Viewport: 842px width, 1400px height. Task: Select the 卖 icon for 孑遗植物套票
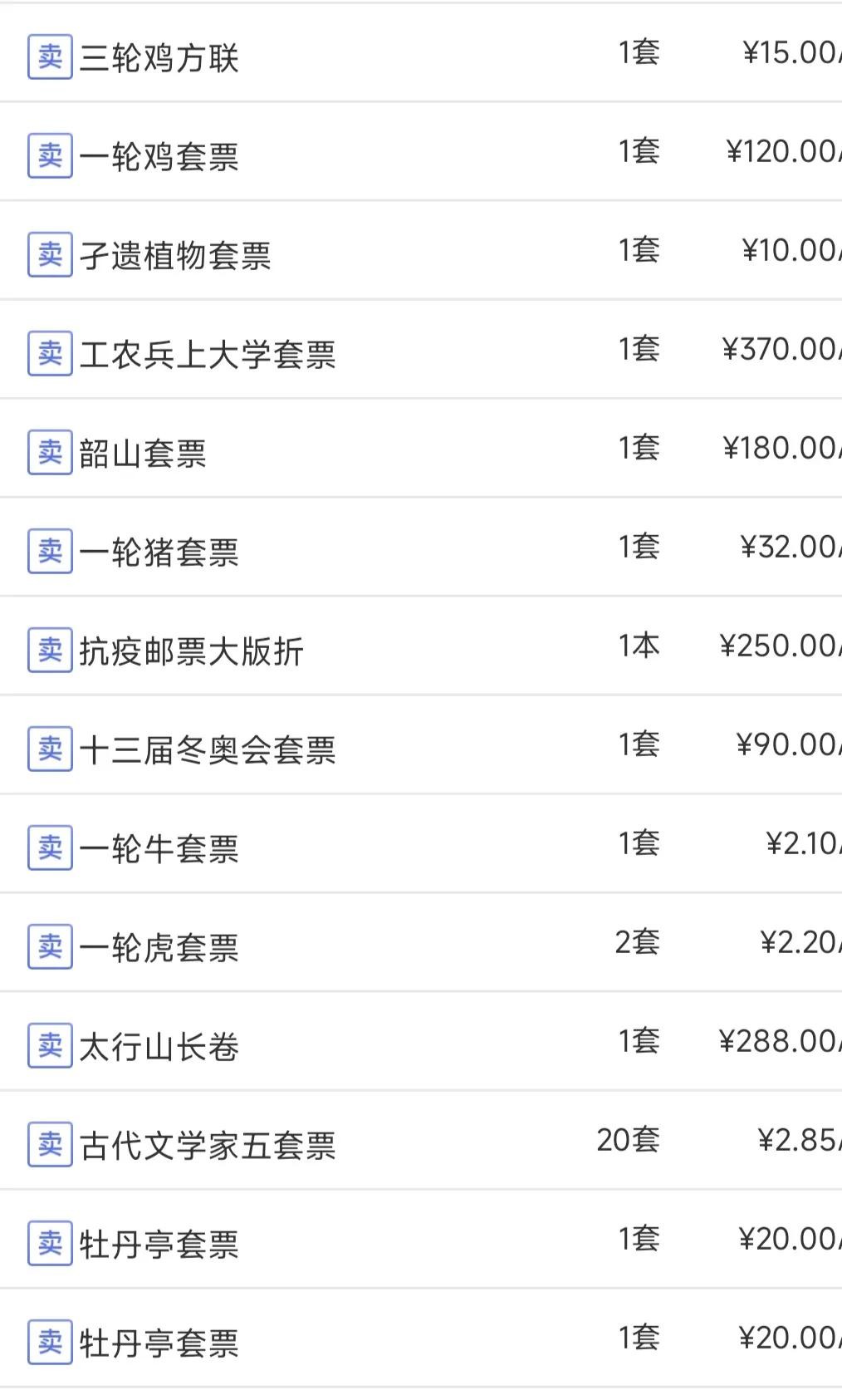click(50, 254)
